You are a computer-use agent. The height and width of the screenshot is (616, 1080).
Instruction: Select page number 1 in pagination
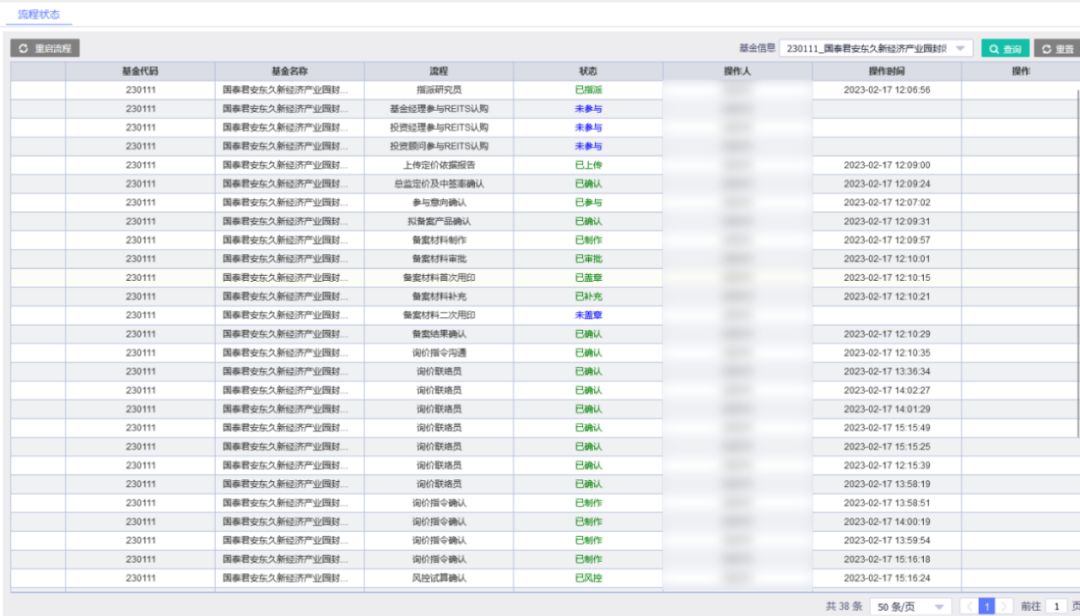[x=986, y=606]
